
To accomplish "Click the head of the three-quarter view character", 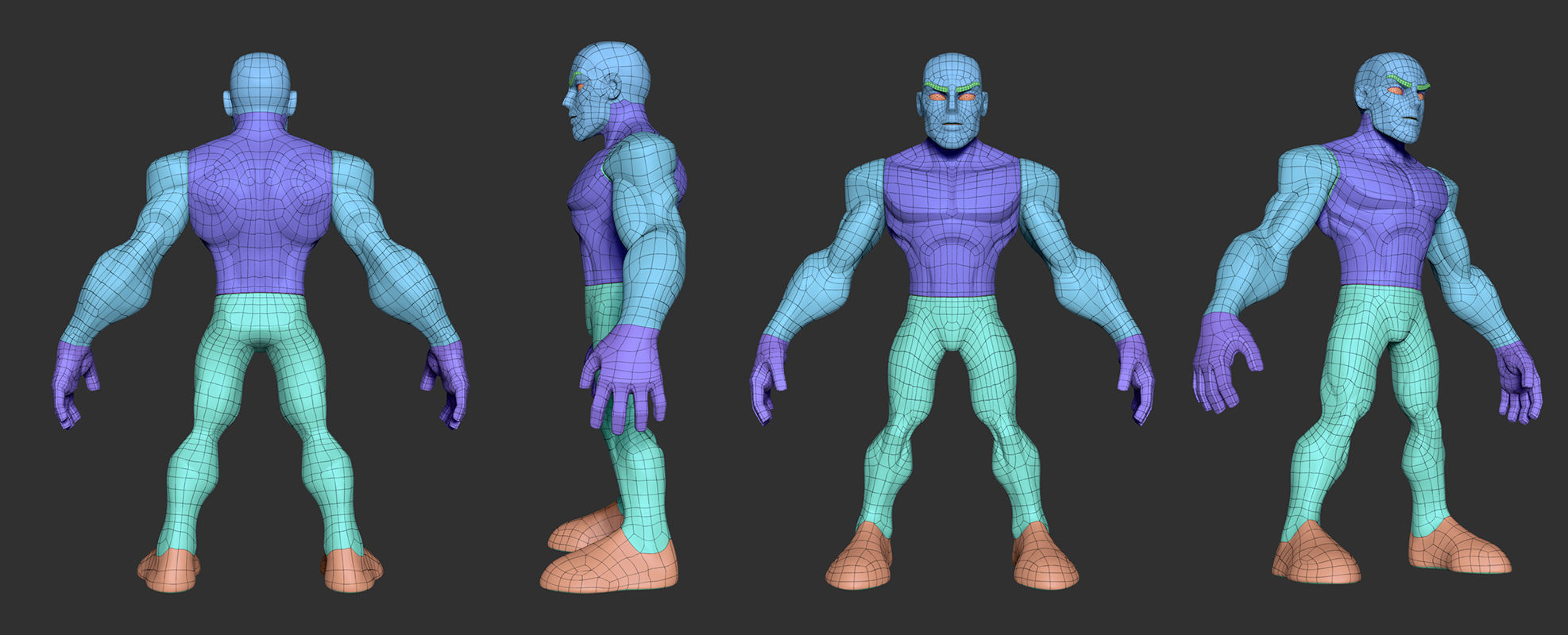I will pos(1391,98).
